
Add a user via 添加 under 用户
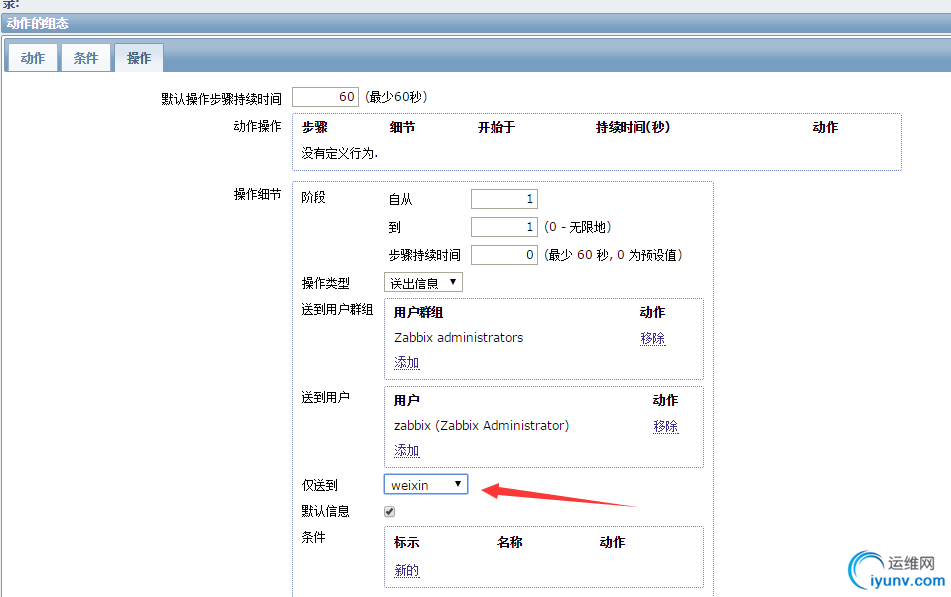[406, 450]
